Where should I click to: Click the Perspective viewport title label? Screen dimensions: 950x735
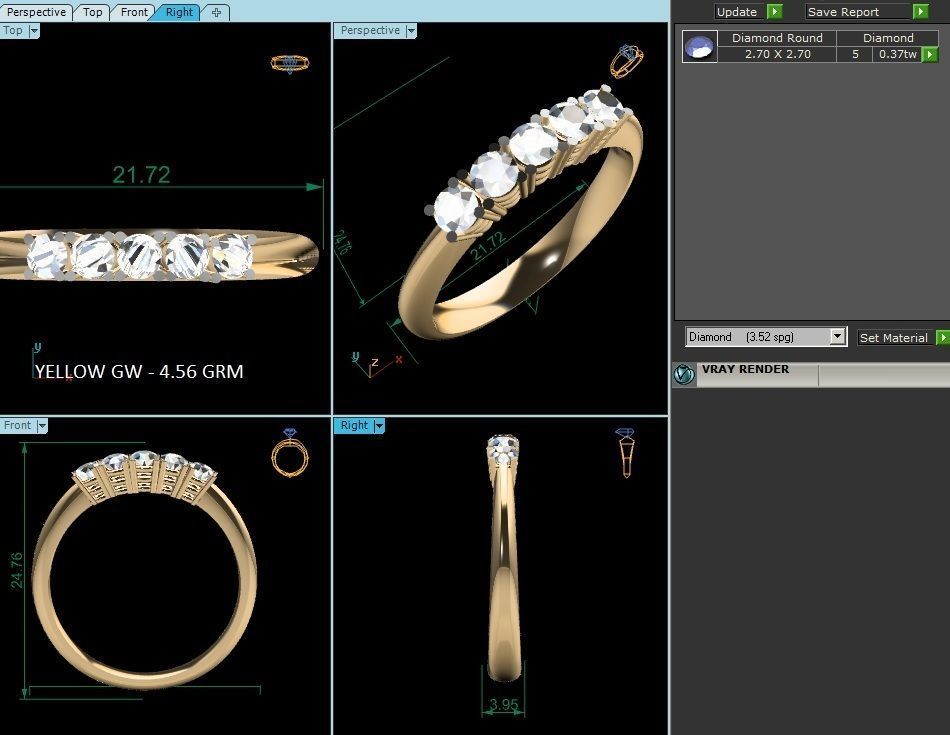tap(370, 30)
